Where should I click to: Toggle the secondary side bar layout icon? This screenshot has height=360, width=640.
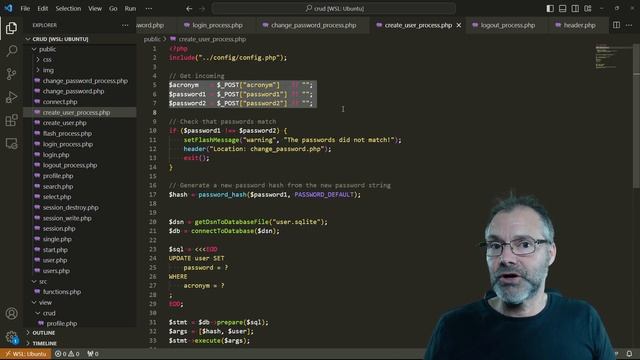coord(575,9)
